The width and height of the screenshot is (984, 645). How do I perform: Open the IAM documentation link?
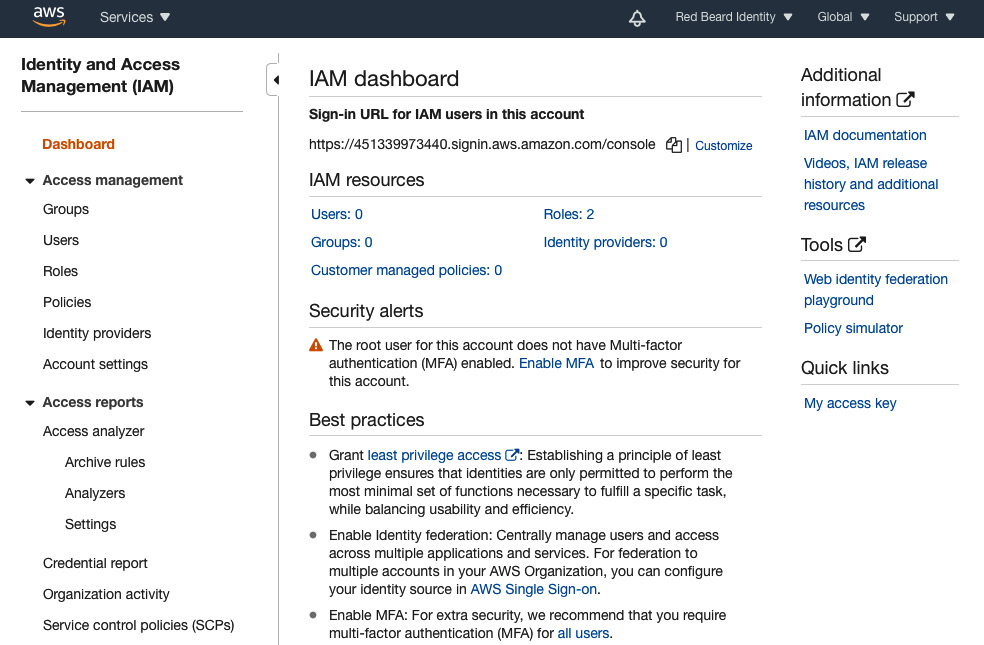865,136
